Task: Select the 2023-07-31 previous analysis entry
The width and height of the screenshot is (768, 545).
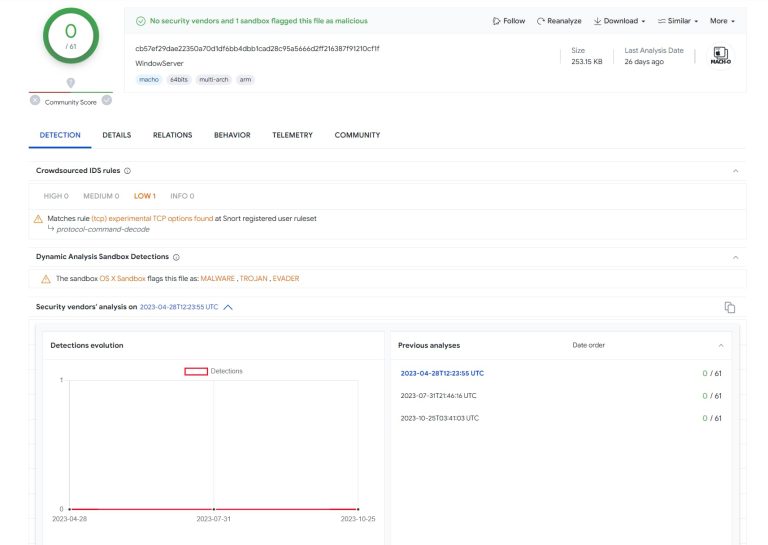Action: tap(439, 395)
